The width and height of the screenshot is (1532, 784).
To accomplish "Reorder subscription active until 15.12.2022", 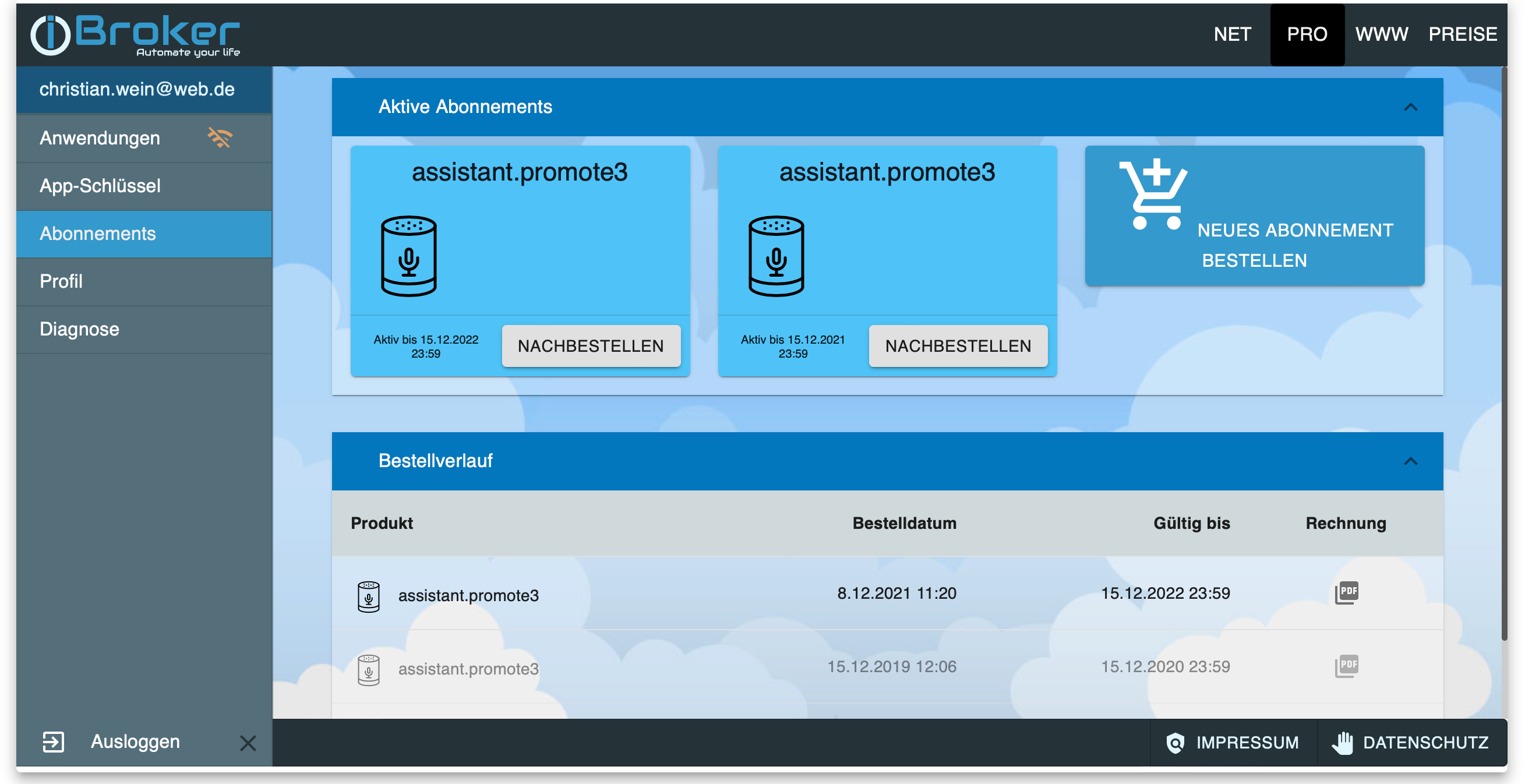I will coord(591,345).
